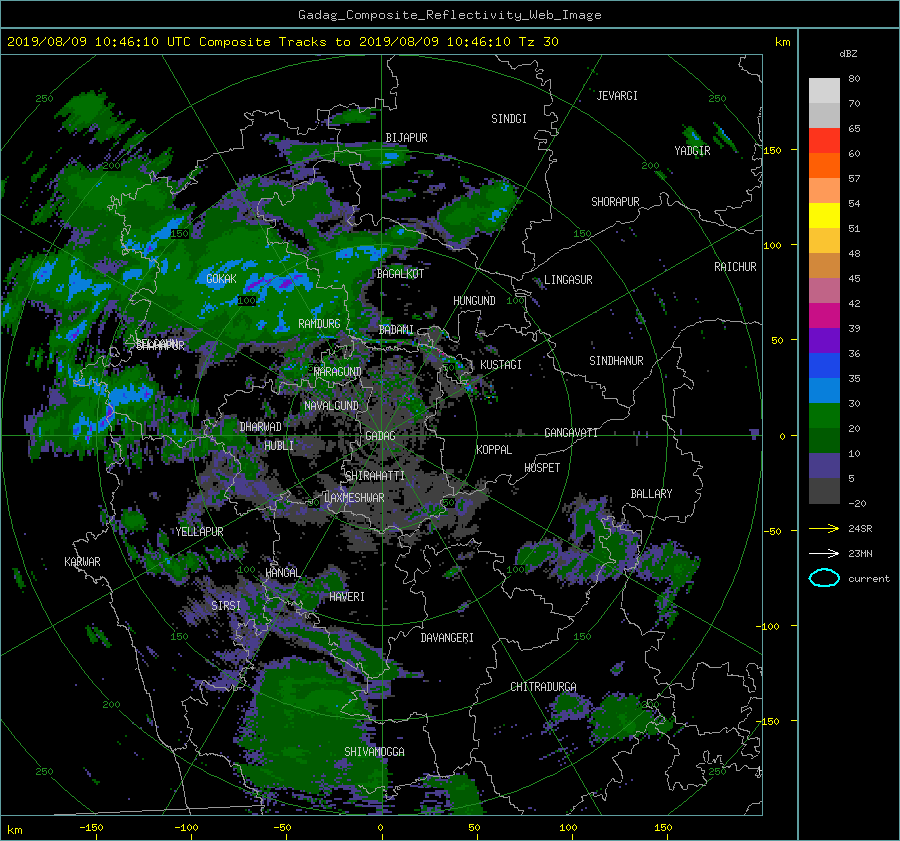Click the KARWAR city label

pyautogui.click(x=82, y=562)
